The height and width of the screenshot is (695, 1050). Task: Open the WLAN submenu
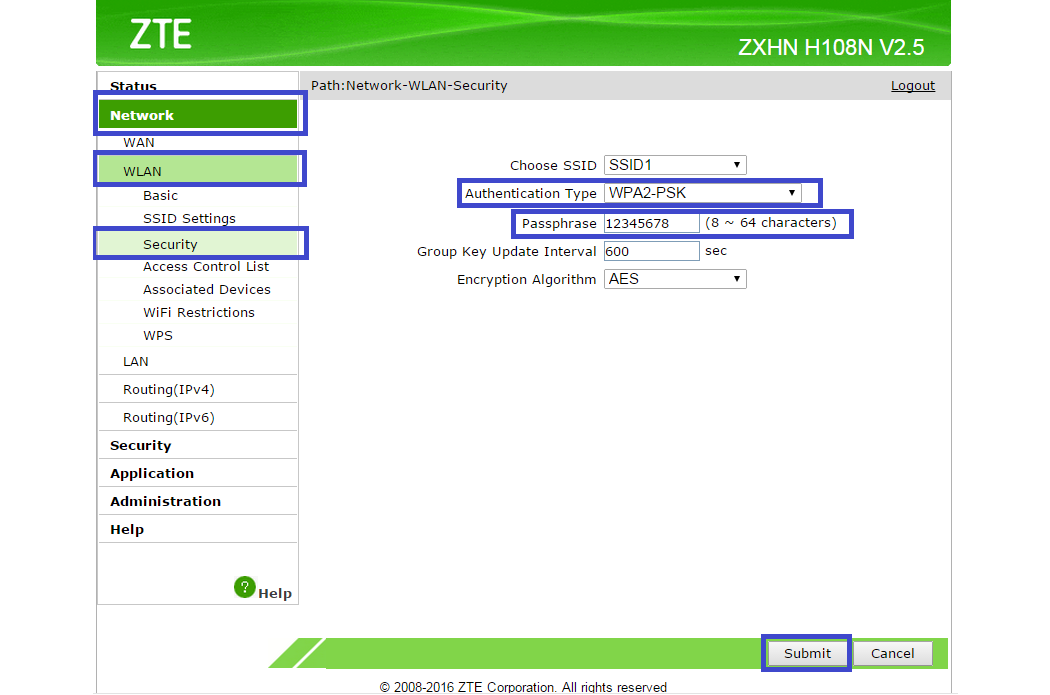coord(198,171)
